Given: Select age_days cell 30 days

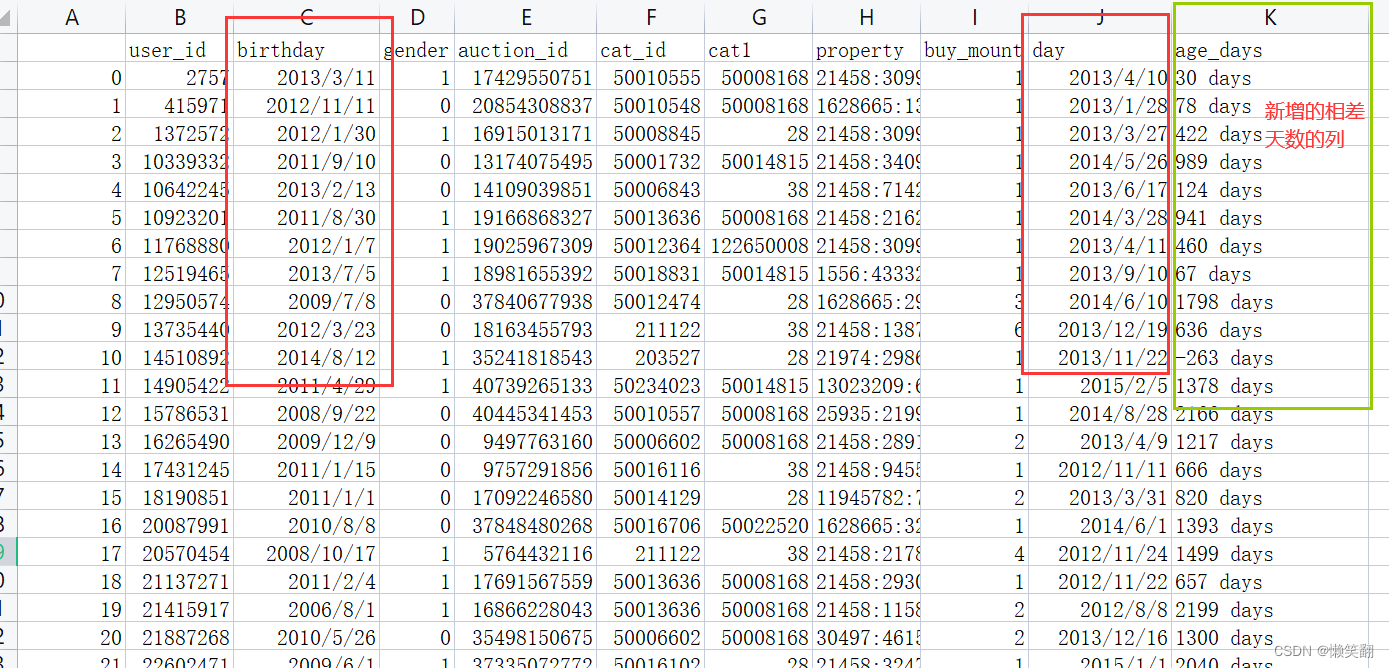Looking at the screenshot, I should pos(1270,78).
